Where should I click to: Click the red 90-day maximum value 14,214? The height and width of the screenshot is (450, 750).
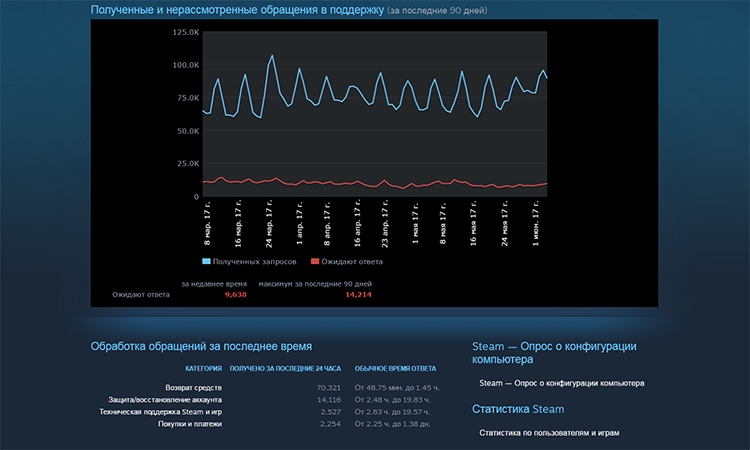[358, 295]
